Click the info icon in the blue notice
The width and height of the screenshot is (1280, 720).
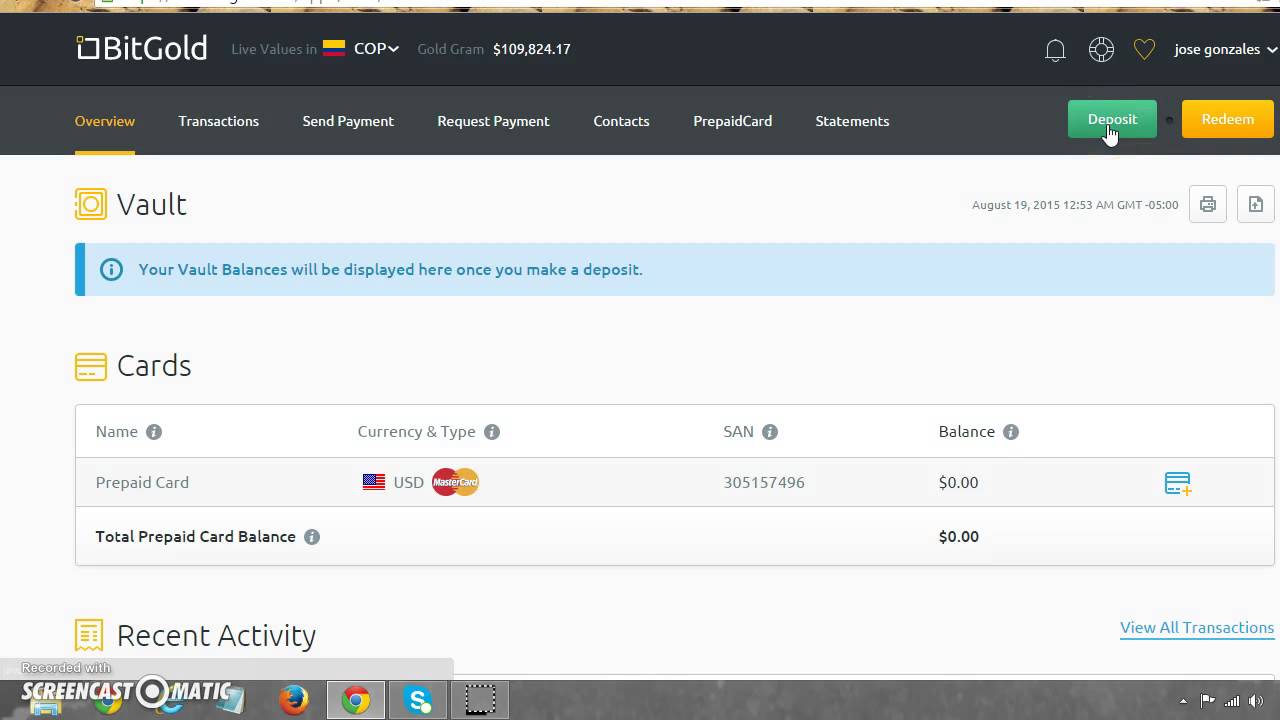[x=111, y=269]
